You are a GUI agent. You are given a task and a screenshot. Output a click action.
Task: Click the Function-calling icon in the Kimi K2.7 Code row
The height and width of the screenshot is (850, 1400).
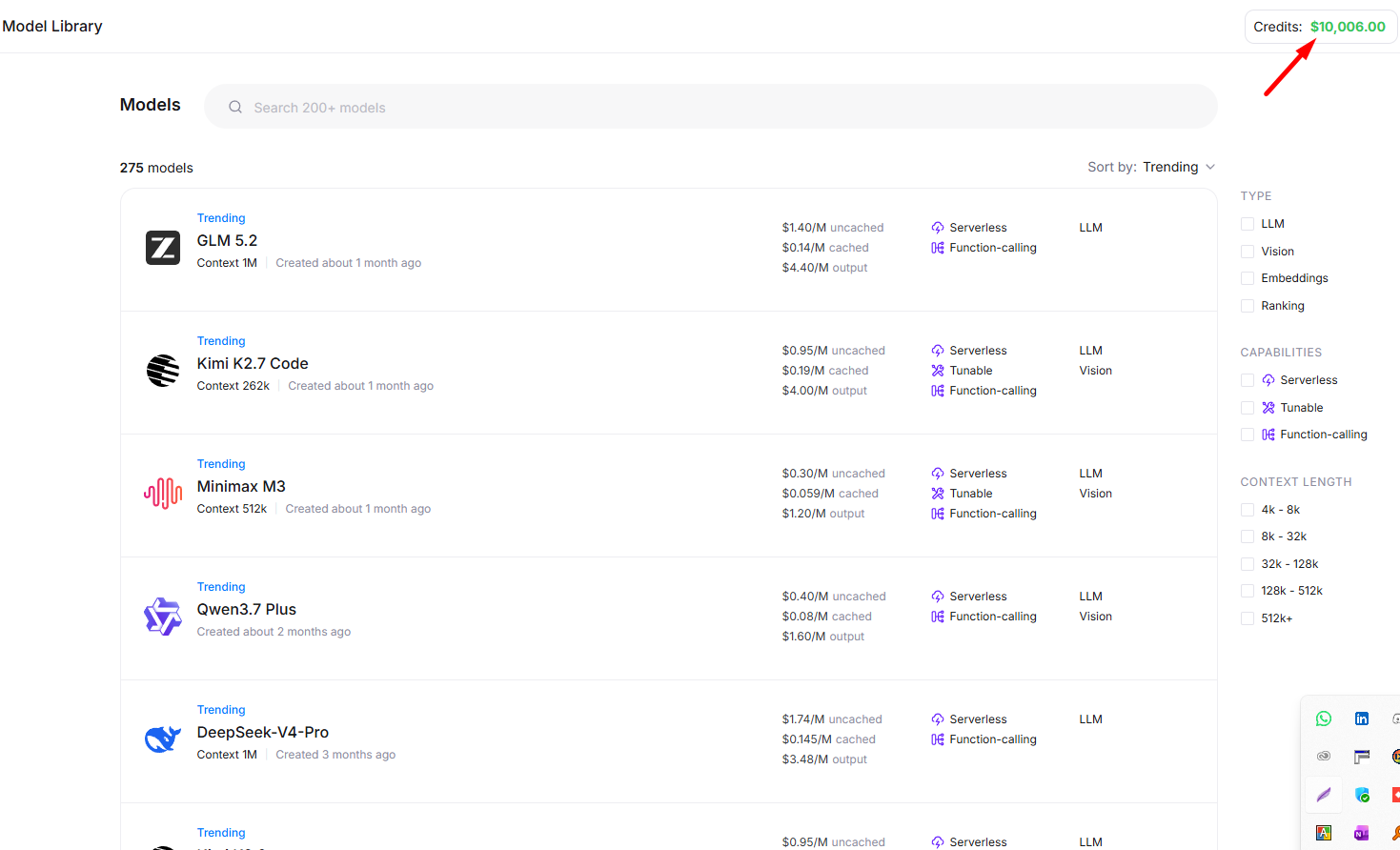(x=938, y=391)
